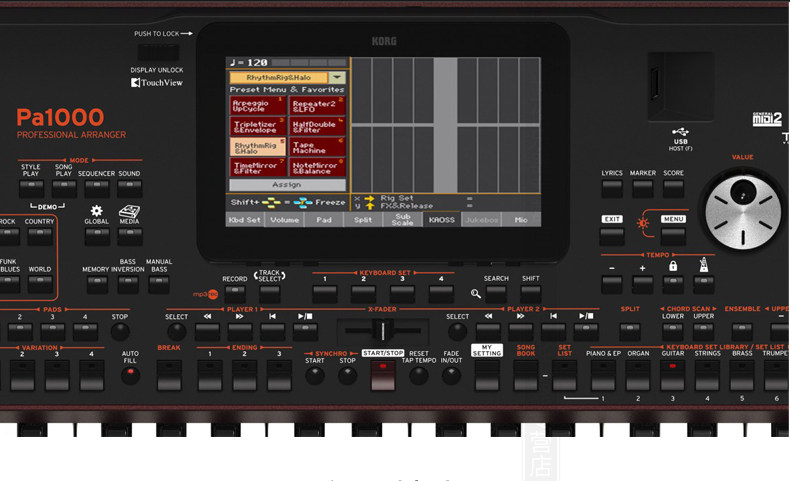This screenshot has width=790, height=481.
Task: Click the Pads Stop button
Action: click(119, 332)
